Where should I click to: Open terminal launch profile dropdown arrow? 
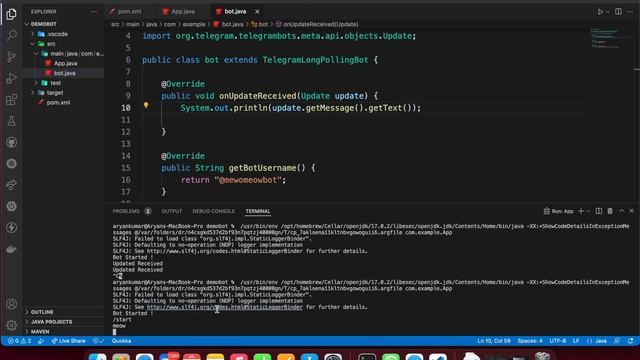click(588, 211)
